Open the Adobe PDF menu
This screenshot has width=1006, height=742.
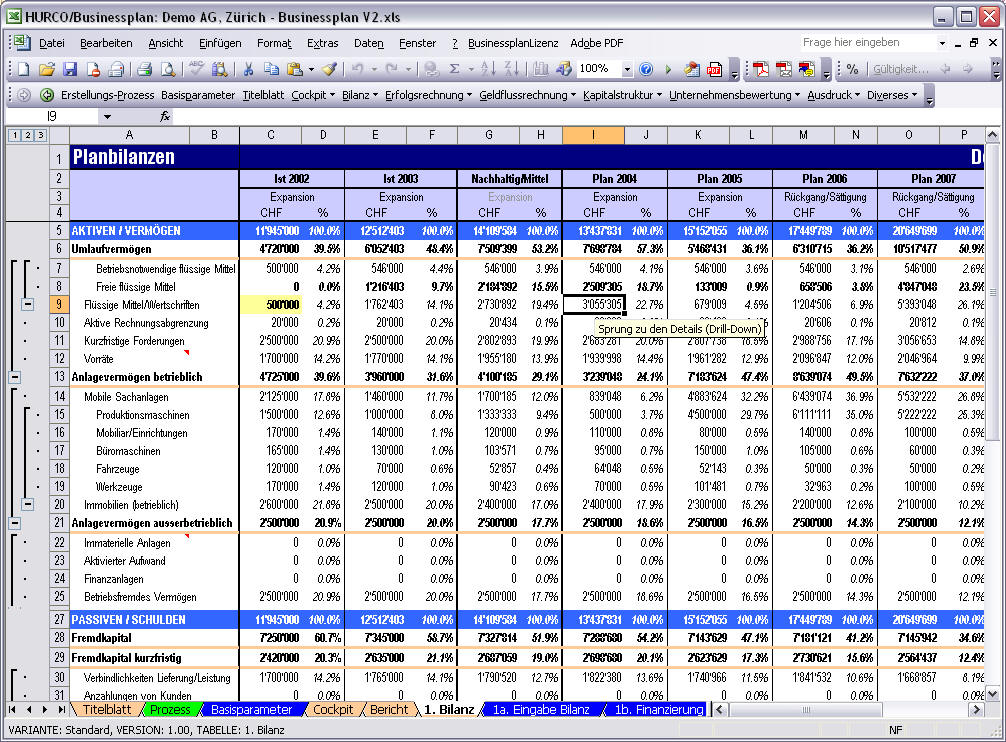pyautogui.click(x=596, y=43)
